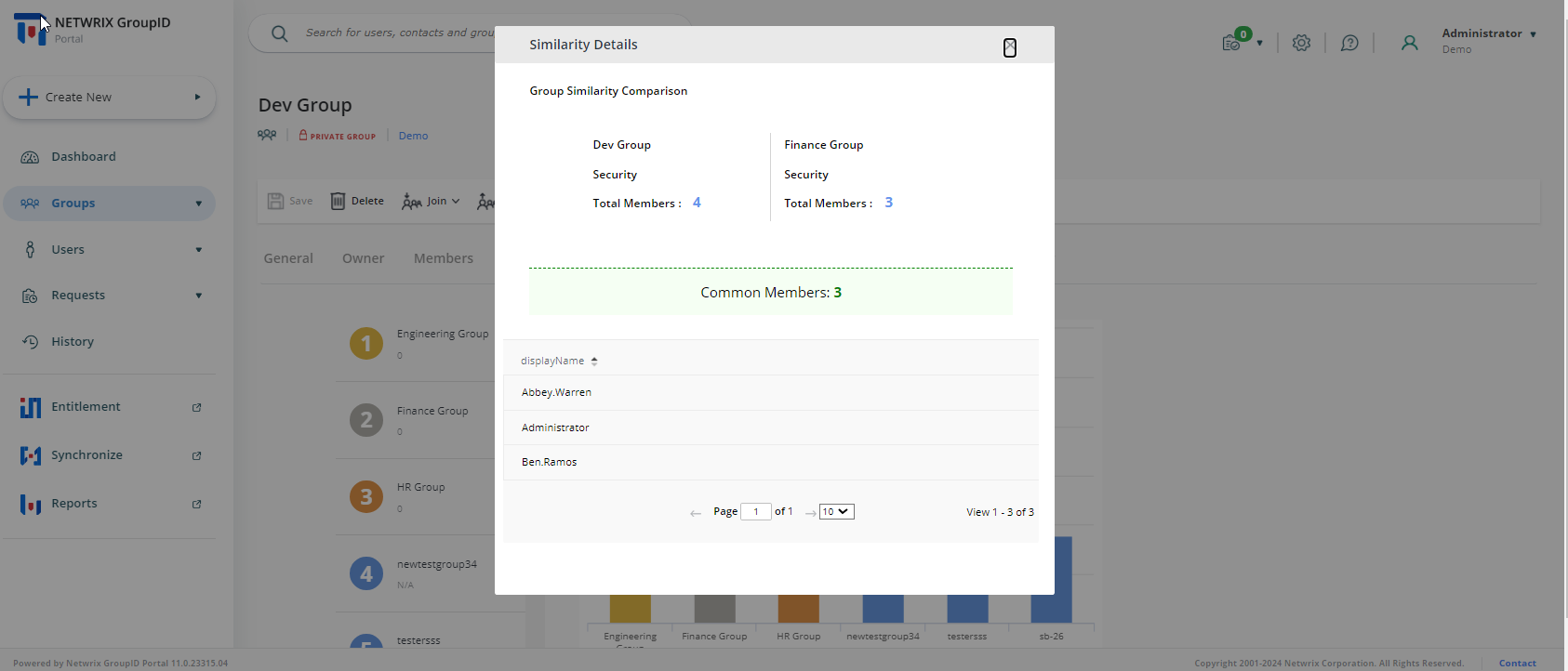1568x671 pixels.
Task: Switch to the General tab
Action: 288,258
